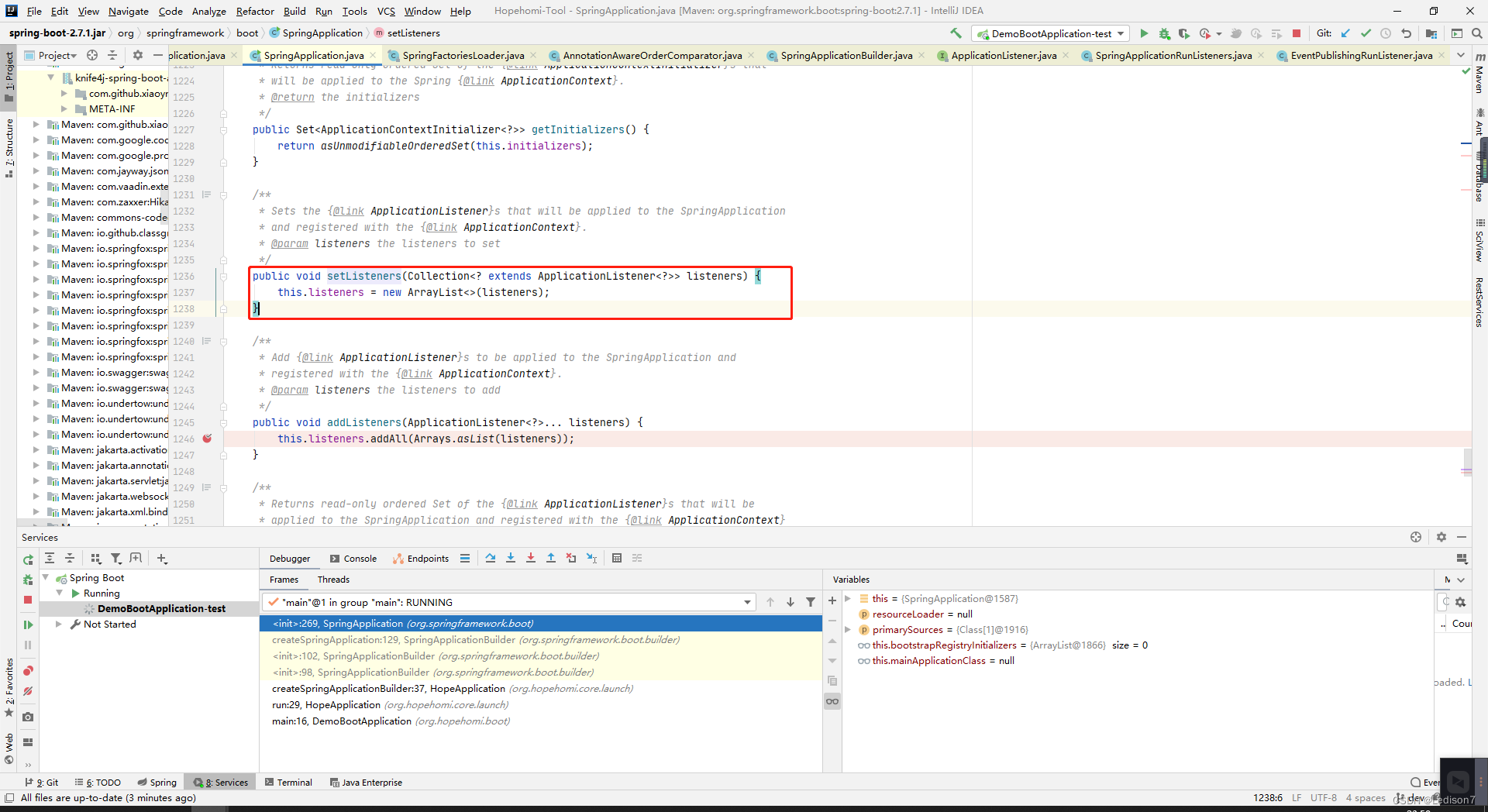Switch to Console tab in debugger
Screen dimensions: 1488x812
pos(353,559)
